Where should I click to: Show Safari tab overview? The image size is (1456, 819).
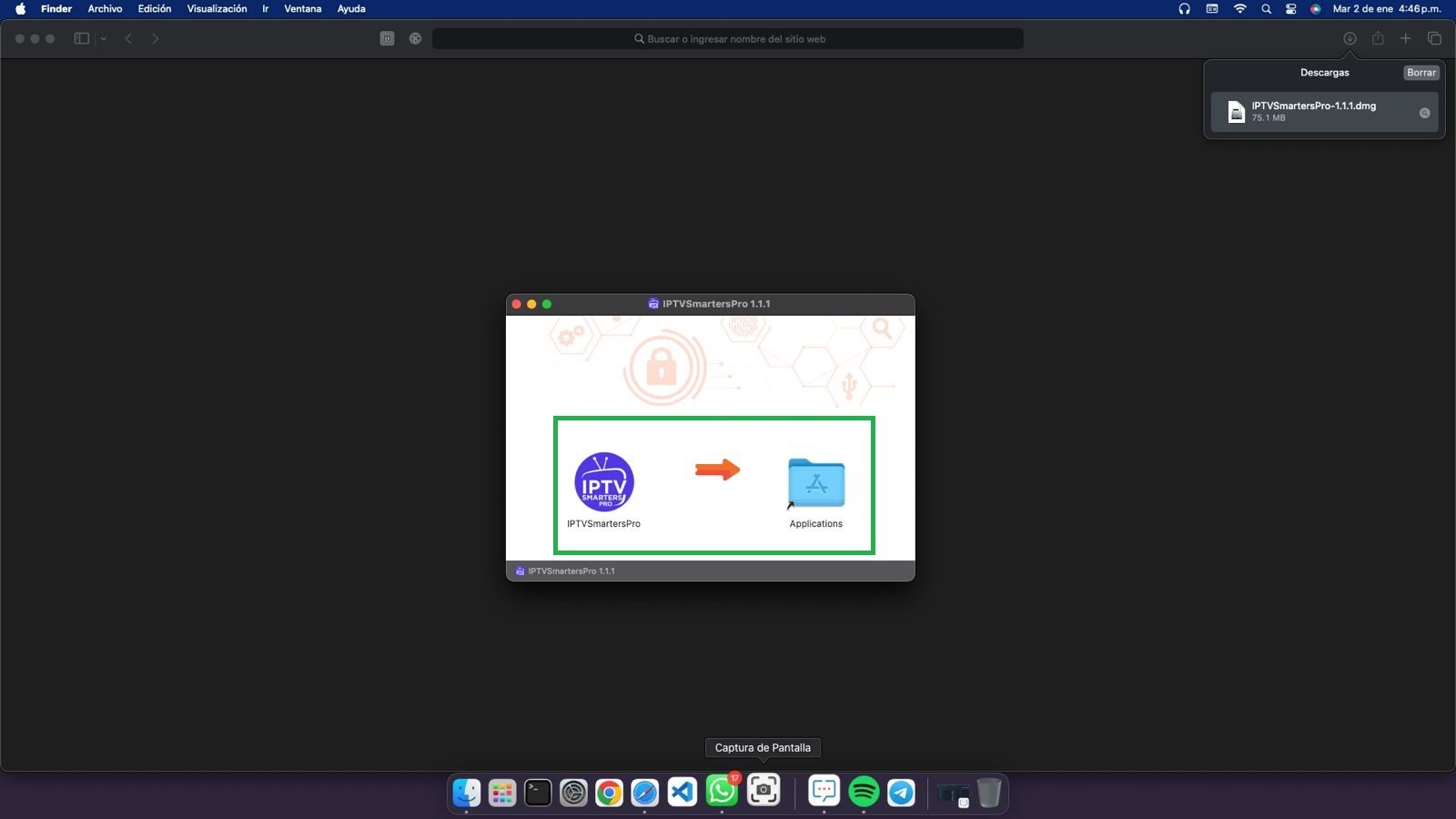tap(1434, 38)
